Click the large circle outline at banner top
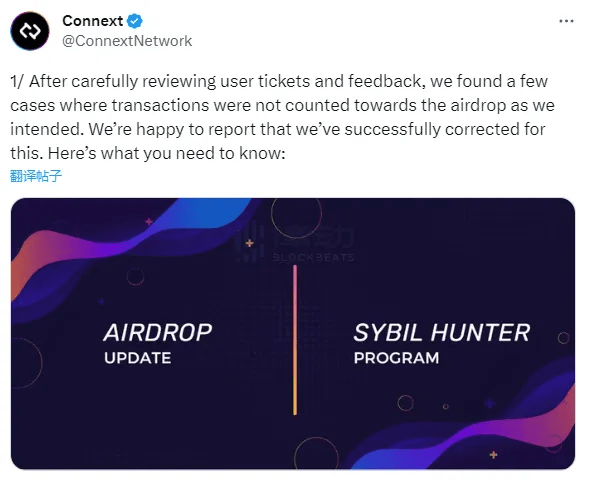This screenshot has width=590, height=483. (297, 213)
